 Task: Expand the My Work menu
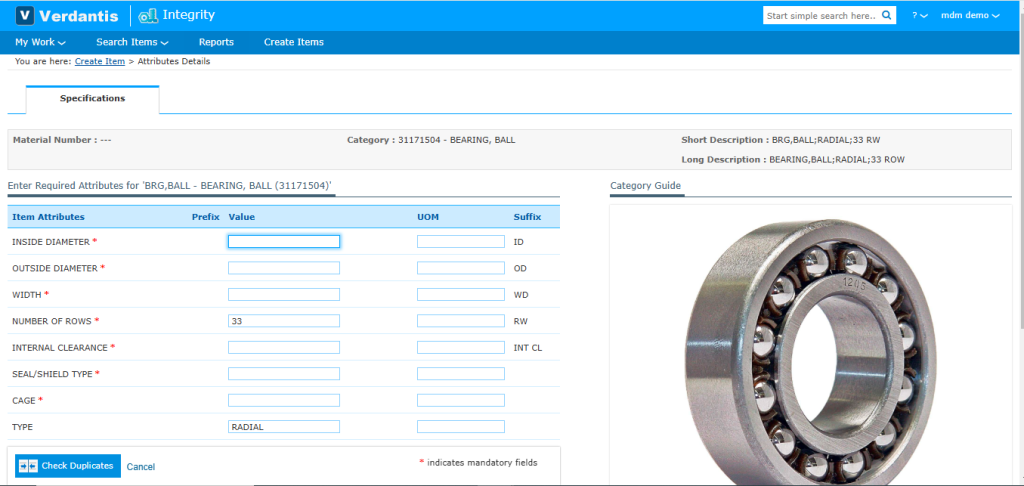click(x=40, y=42)
